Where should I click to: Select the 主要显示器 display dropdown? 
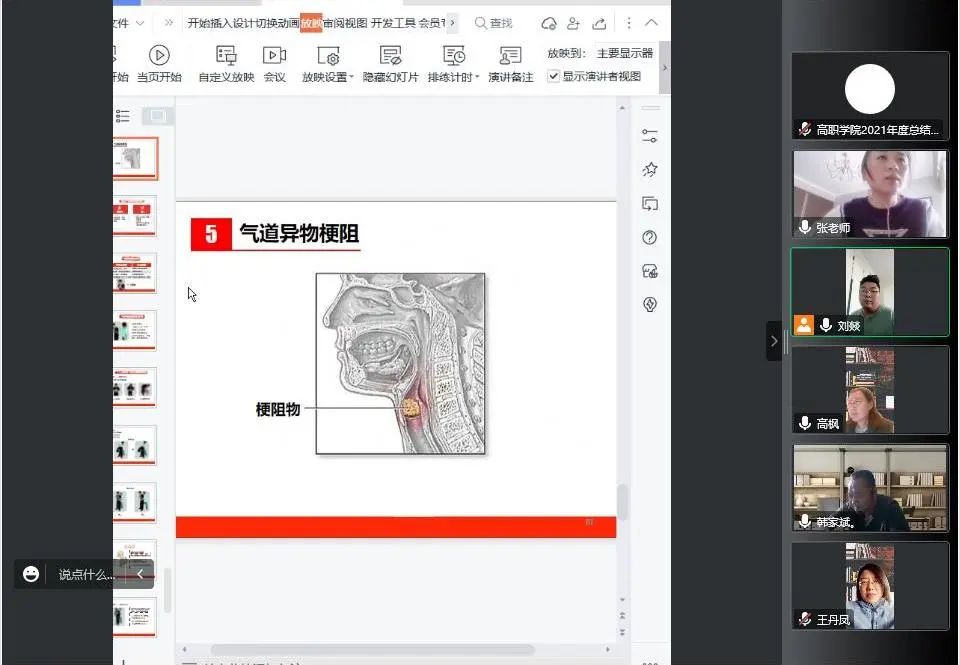pyautogui.click(x=624, y=53)
